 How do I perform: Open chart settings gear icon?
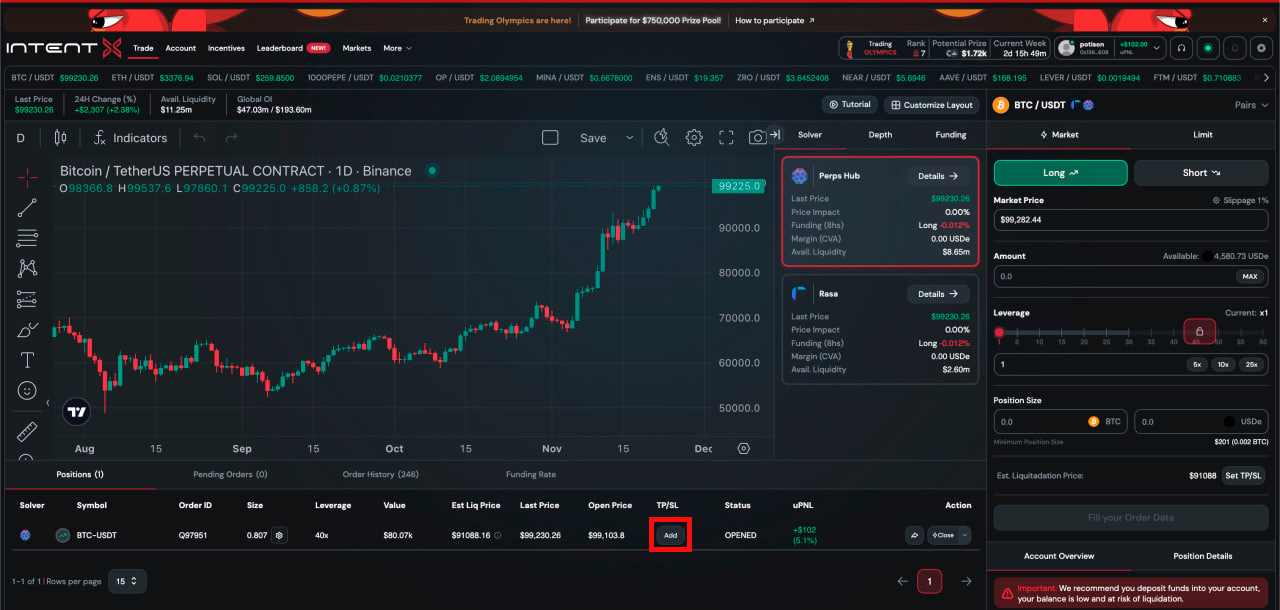pyautogui.click(x=694, y=138)
